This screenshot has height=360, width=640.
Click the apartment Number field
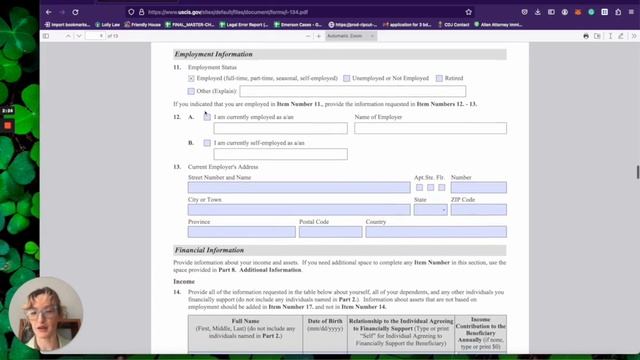coord(479,187)
